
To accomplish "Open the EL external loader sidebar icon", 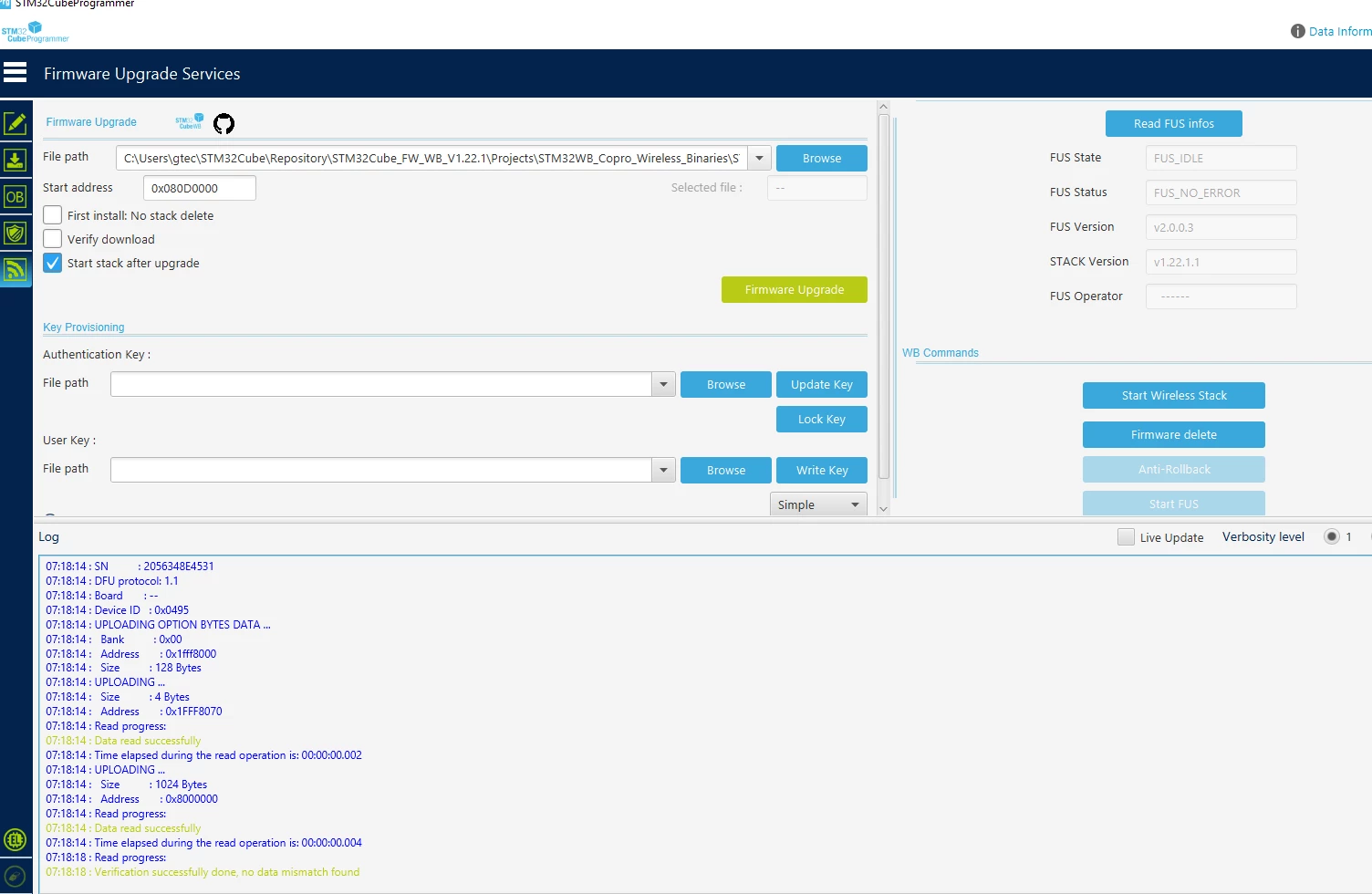I will (16, 839).
